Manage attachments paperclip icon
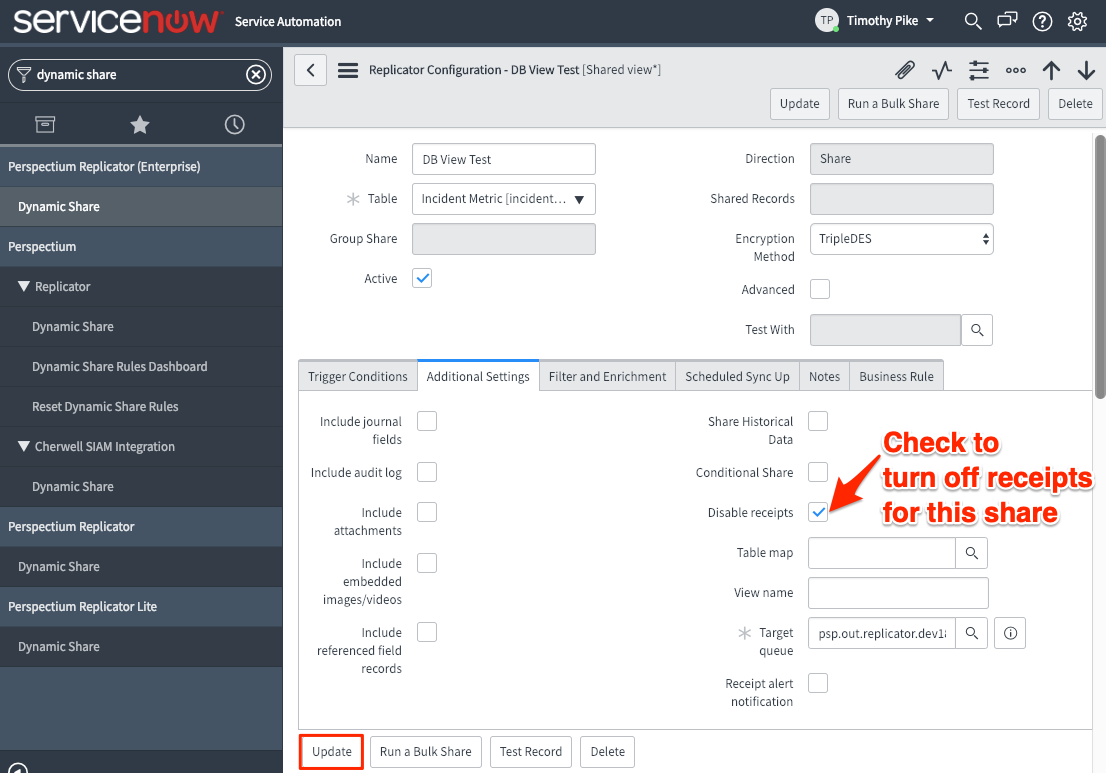Image resolution: width=1106 pixels, height=773 pixels. [x=905, y=70]
